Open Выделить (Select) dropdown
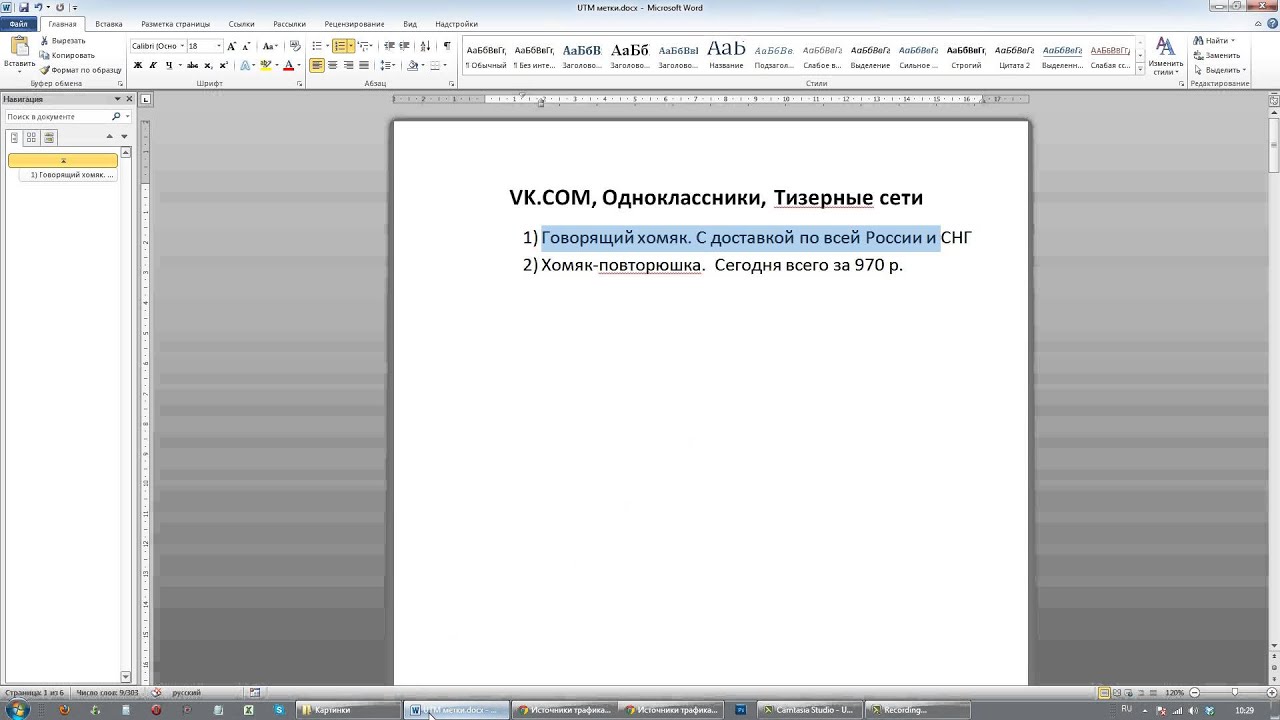 pyautogui.click(x=1220, y=70)
